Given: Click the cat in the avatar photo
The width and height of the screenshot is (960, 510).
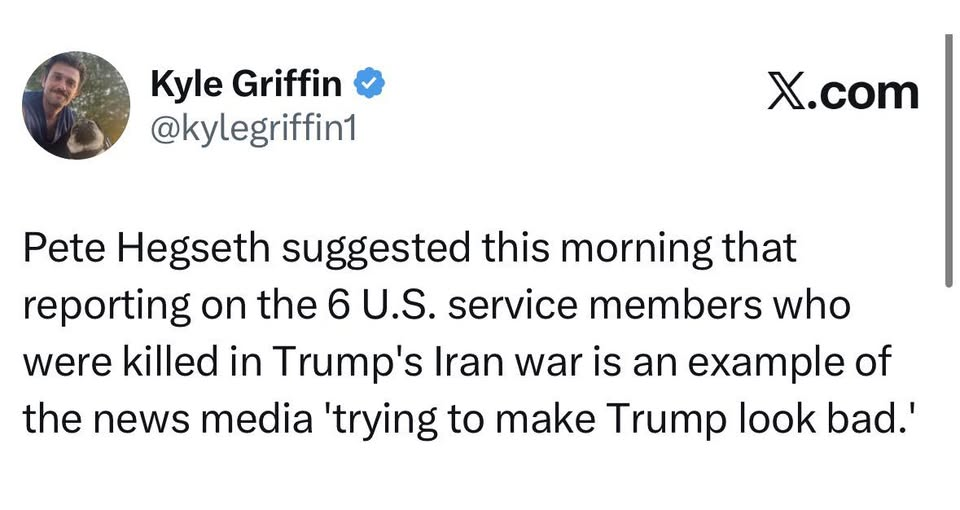Looking at the screenshot, I should point(85,137).
